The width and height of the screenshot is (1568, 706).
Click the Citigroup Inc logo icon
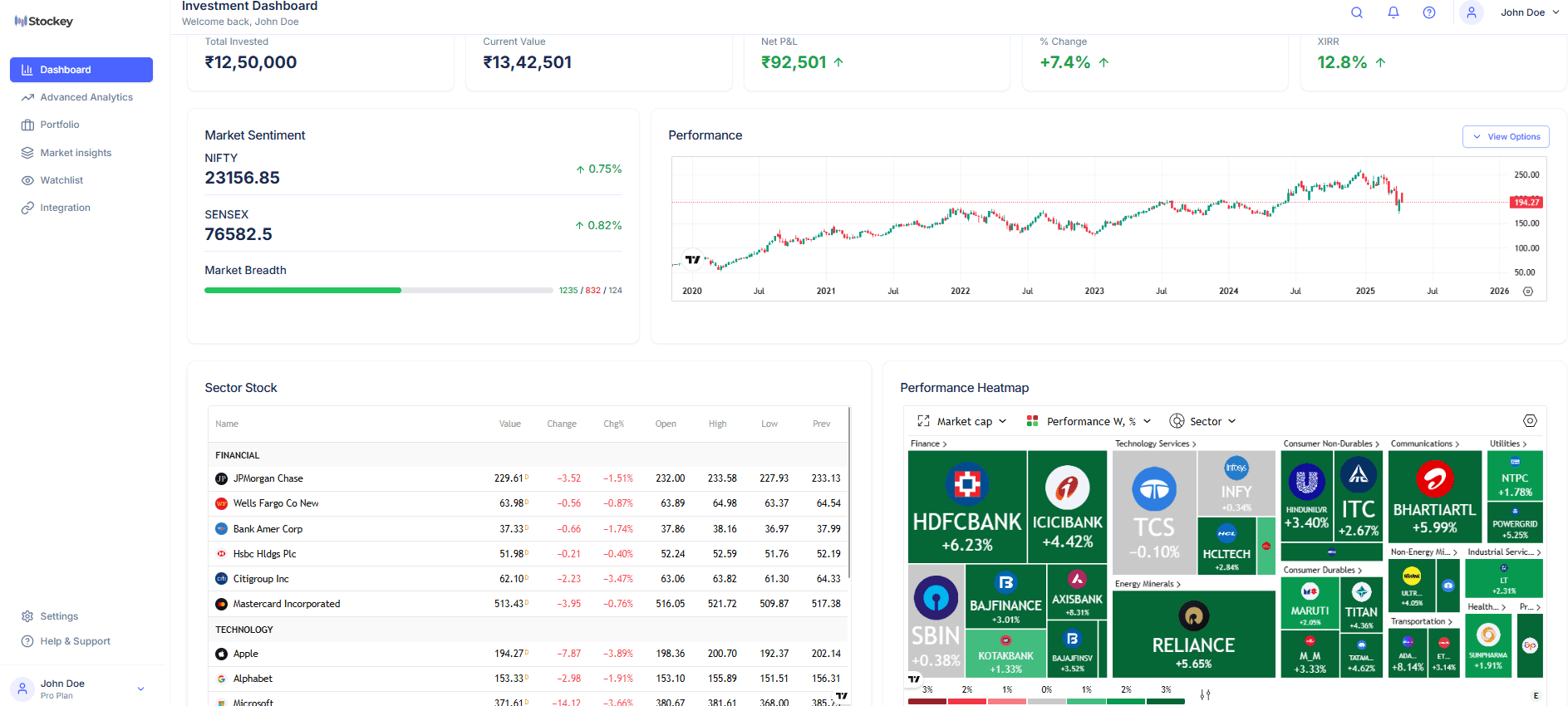(221, 579)
